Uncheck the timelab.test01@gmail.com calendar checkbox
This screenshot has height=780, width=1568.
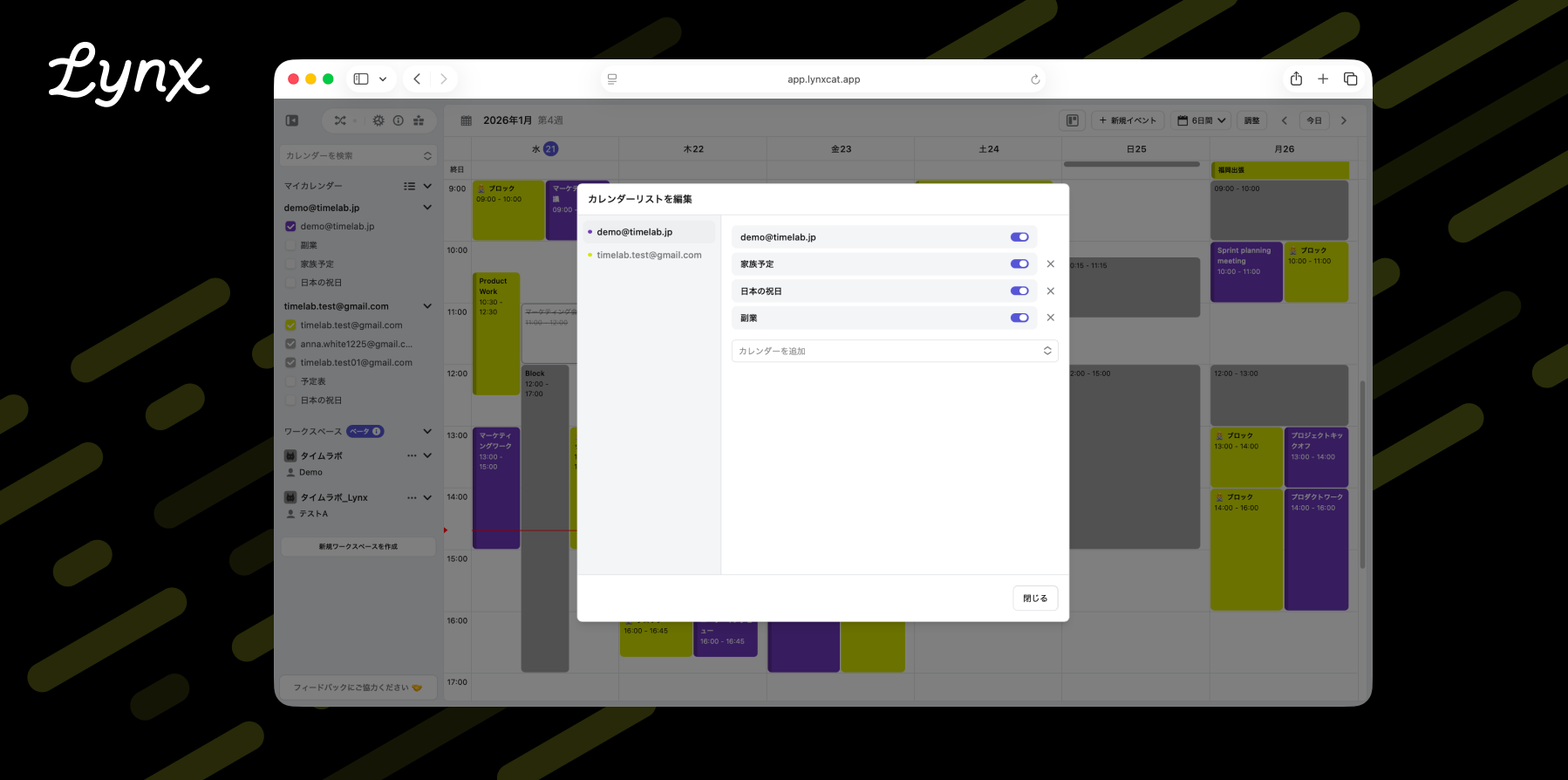pos(291,362)
